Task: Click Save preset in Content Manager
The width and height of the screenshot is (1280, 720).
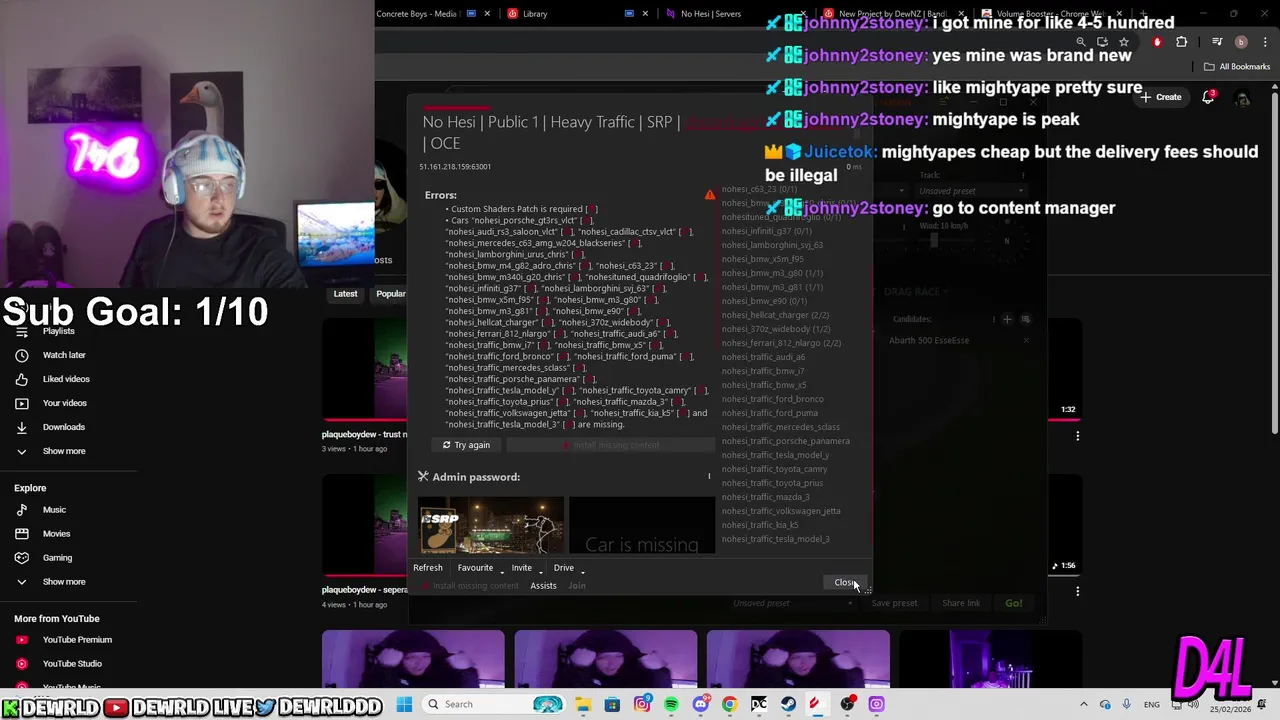Action: pyautogui.click(x=894, y=603)
